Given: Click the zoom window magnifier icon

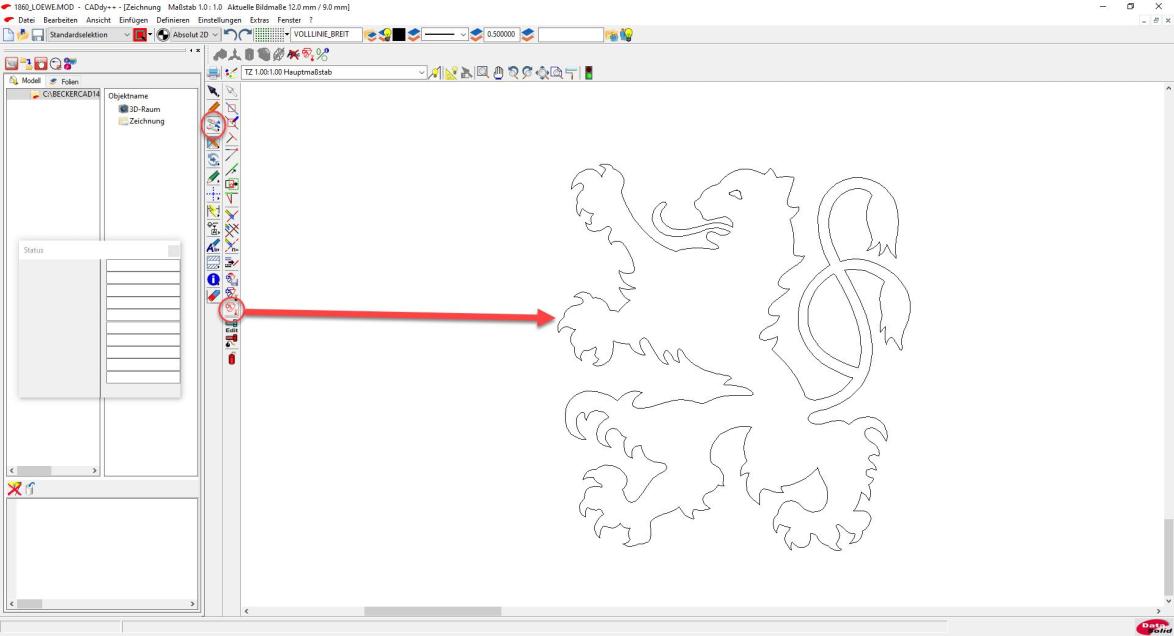Looking at the screenshot, I should pos(483,73).
